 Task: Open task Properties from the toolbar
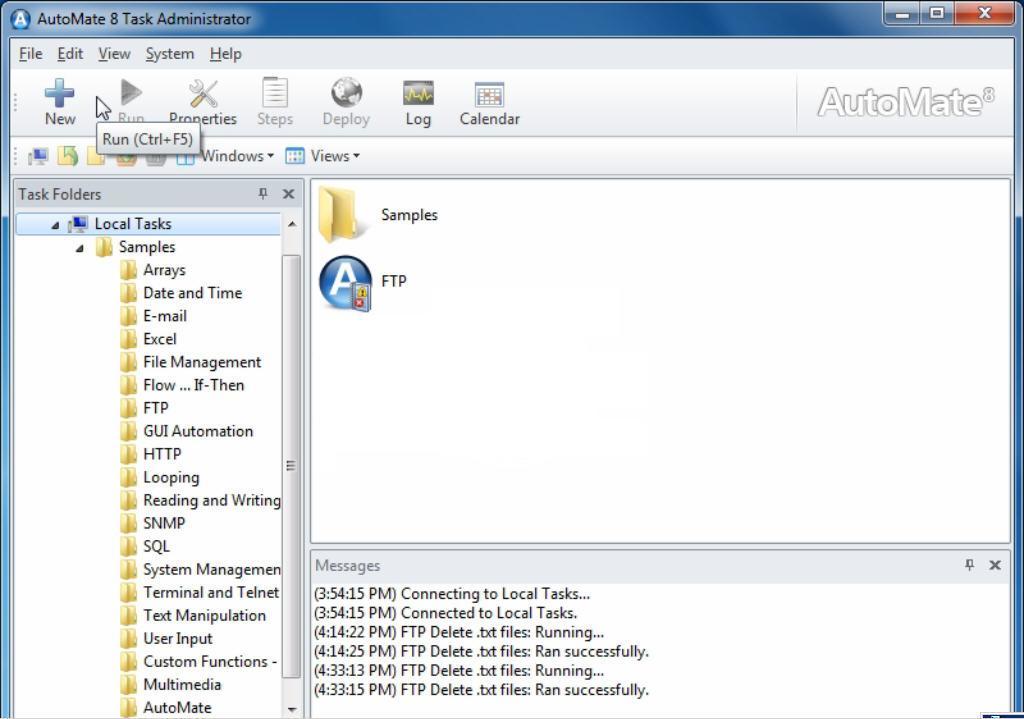pyautogui.click(x=203, y=100)
